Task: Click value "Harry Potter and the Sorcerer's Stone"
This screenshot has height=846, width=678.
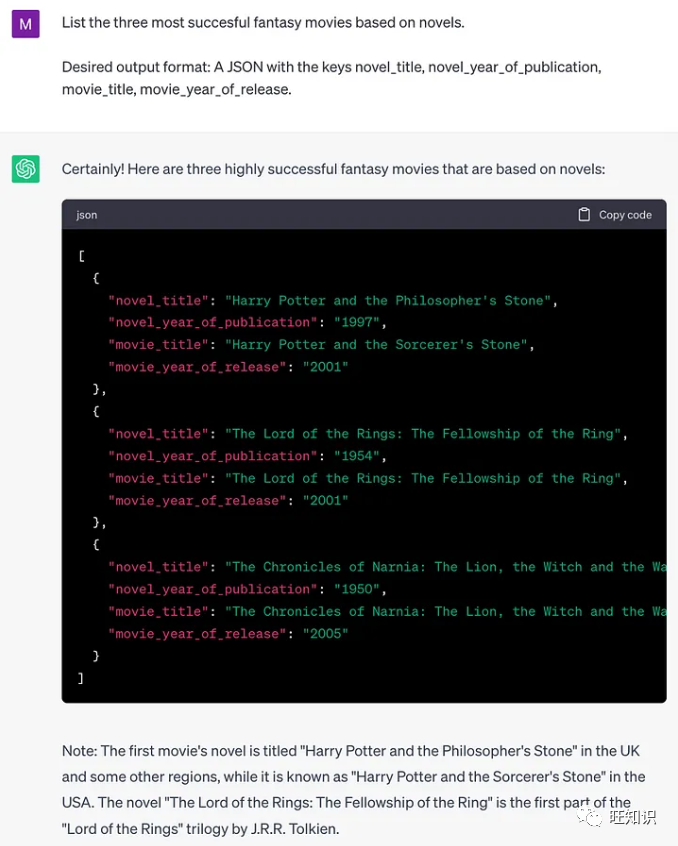Action: 376,345
